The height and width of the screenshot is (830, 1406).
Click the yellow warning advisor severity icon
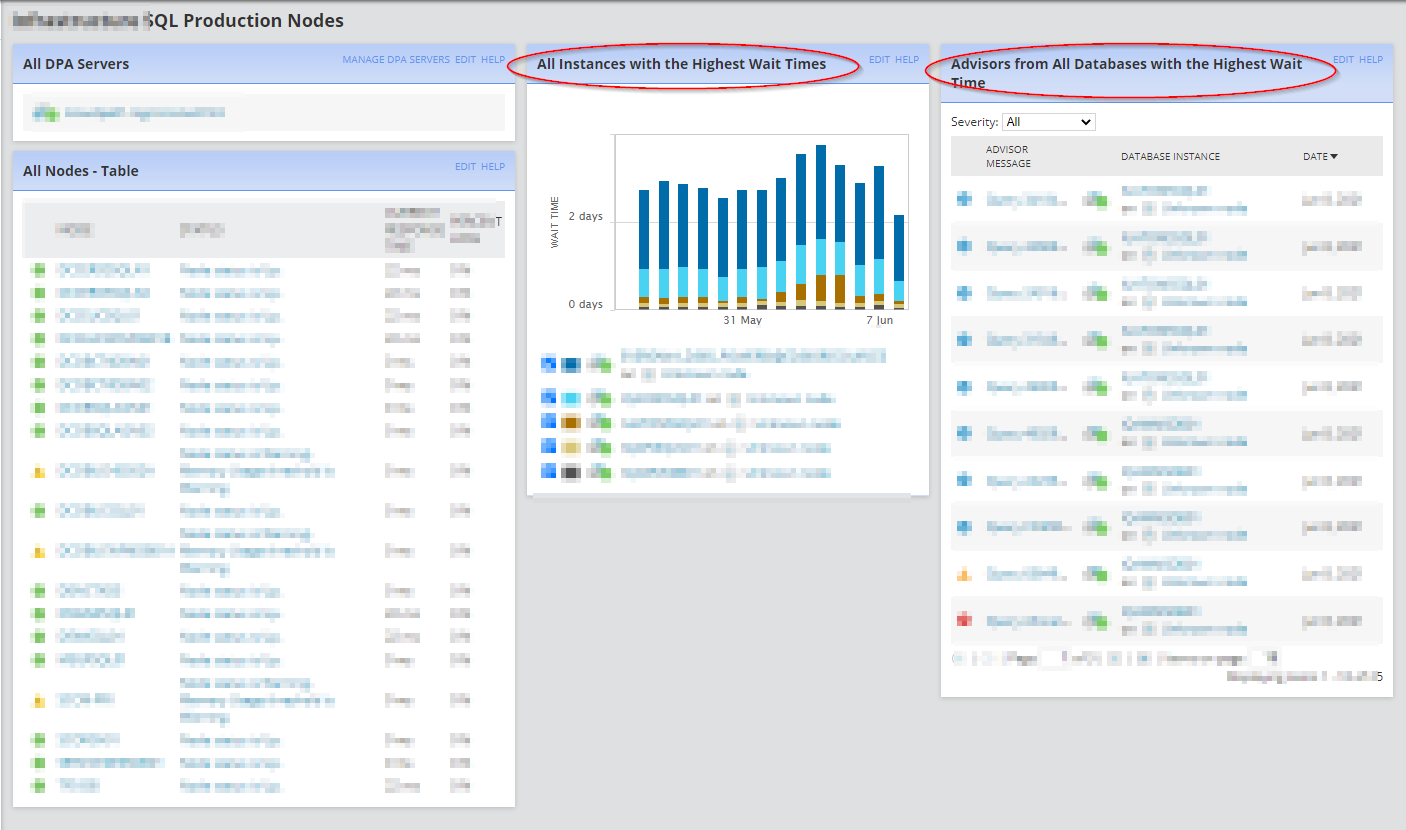tap(964, 574)
